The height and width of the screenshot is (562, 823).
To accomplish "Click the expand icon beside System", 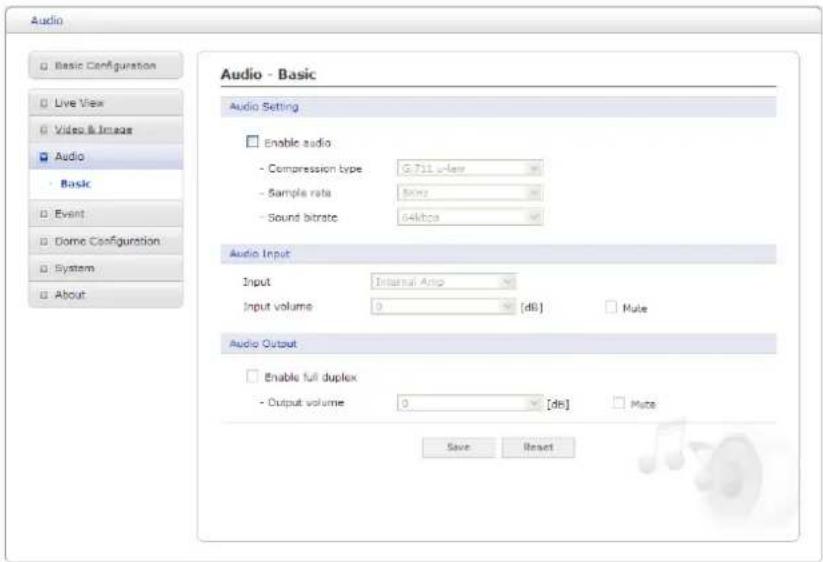I will 44,268.
